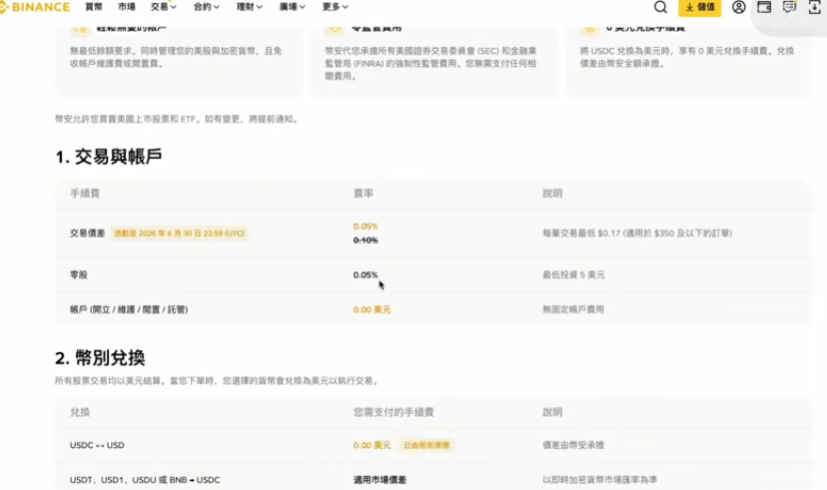Image resolution: width=827 pixels, height=490 pixels.
Task: Open the user profile icon
Action: coord(738,7)
